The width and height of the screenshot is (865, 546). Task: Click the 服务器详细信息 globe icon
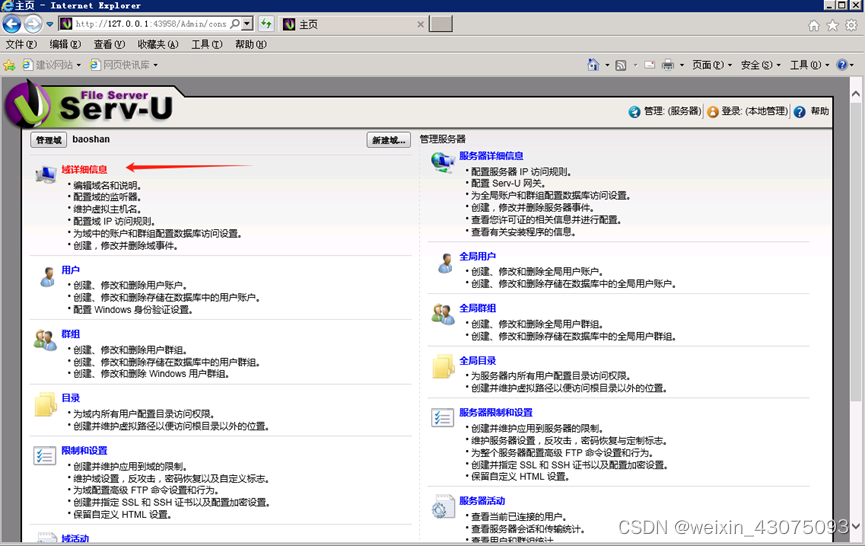(x=443, y=162)
